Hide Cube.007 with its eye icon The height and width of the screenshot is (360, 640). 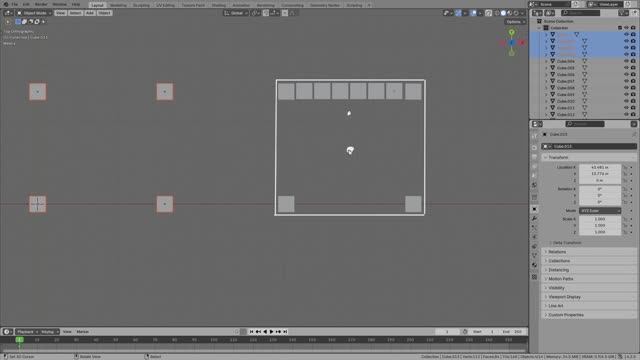pyautogui.click(x=626, y=81)
